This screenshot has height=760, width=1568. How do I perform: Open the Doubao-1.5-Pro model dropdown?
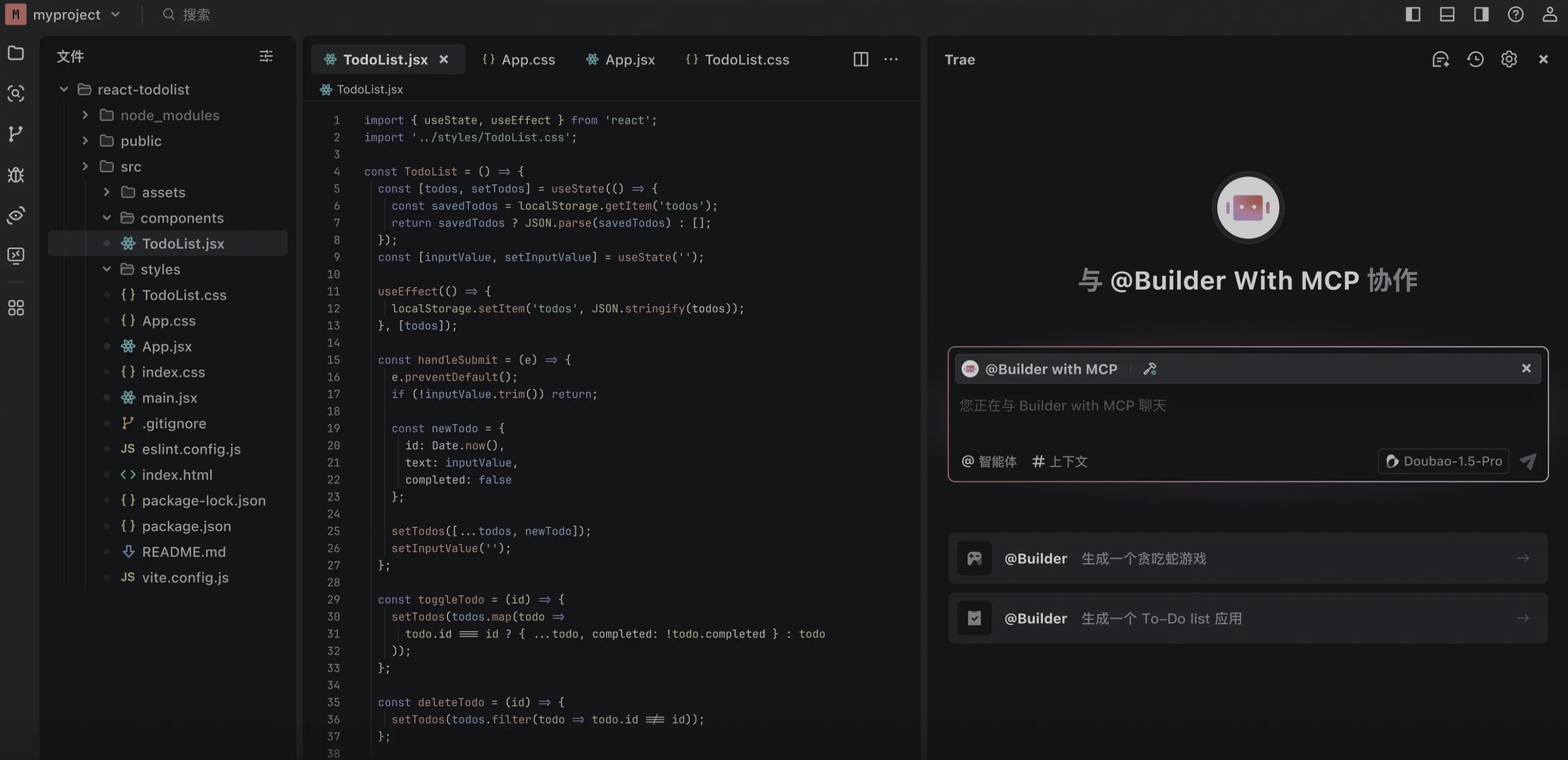(x=1443, y=461)
